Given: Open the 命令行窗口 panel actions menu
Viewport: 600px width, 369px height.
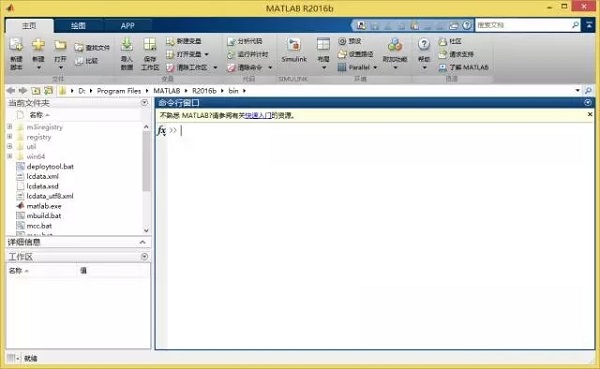Looking at the screenshot, I should pos(588,103).
